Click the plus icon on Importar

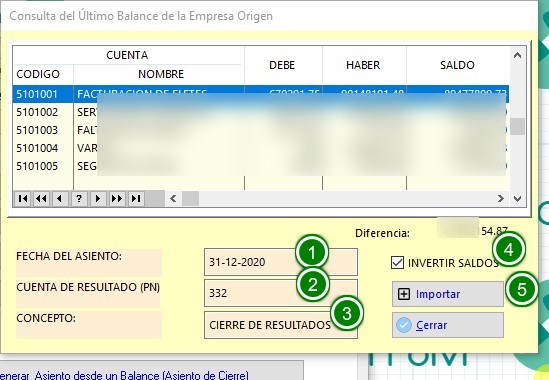[404, 294]
